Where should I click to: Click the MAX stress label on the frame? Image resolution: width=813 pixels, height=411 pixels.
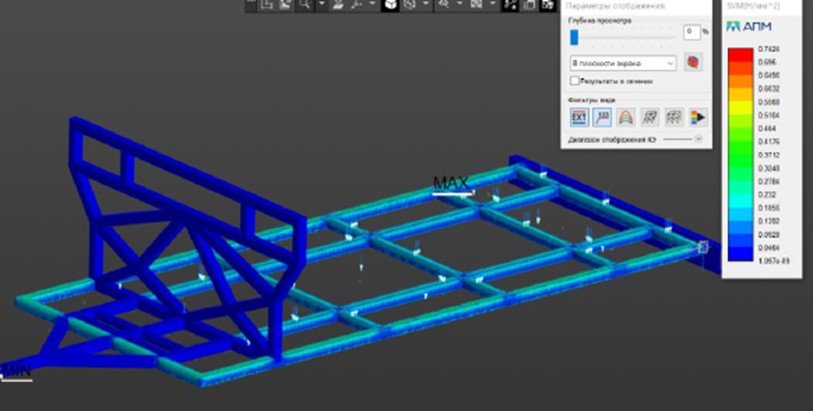click(450, 182)
